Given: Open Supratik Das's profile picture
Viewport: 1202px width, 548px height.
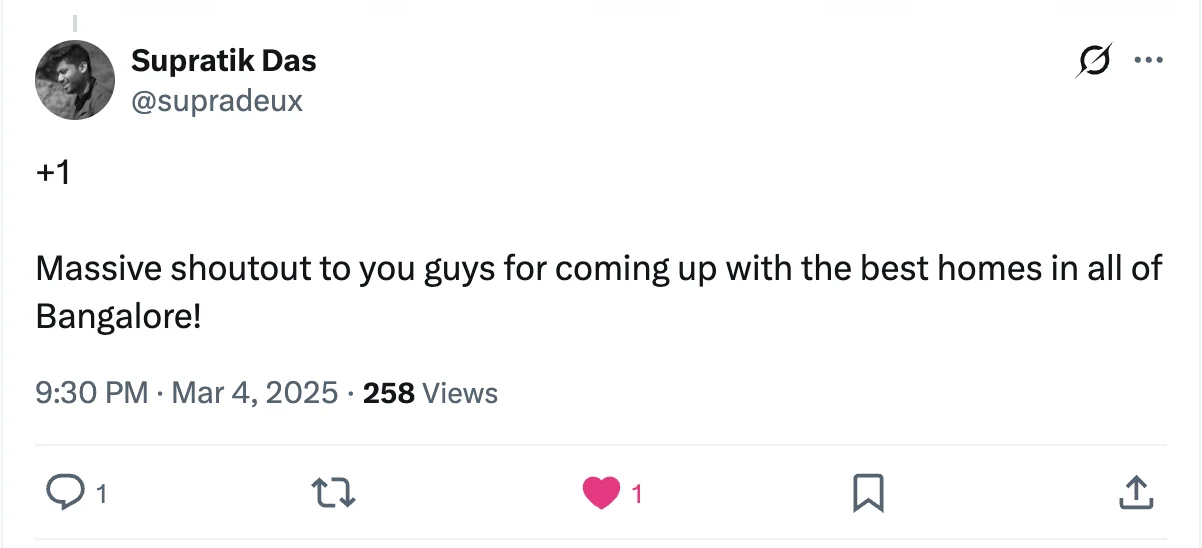Looking at the screenshot, I should click(75, 80).
